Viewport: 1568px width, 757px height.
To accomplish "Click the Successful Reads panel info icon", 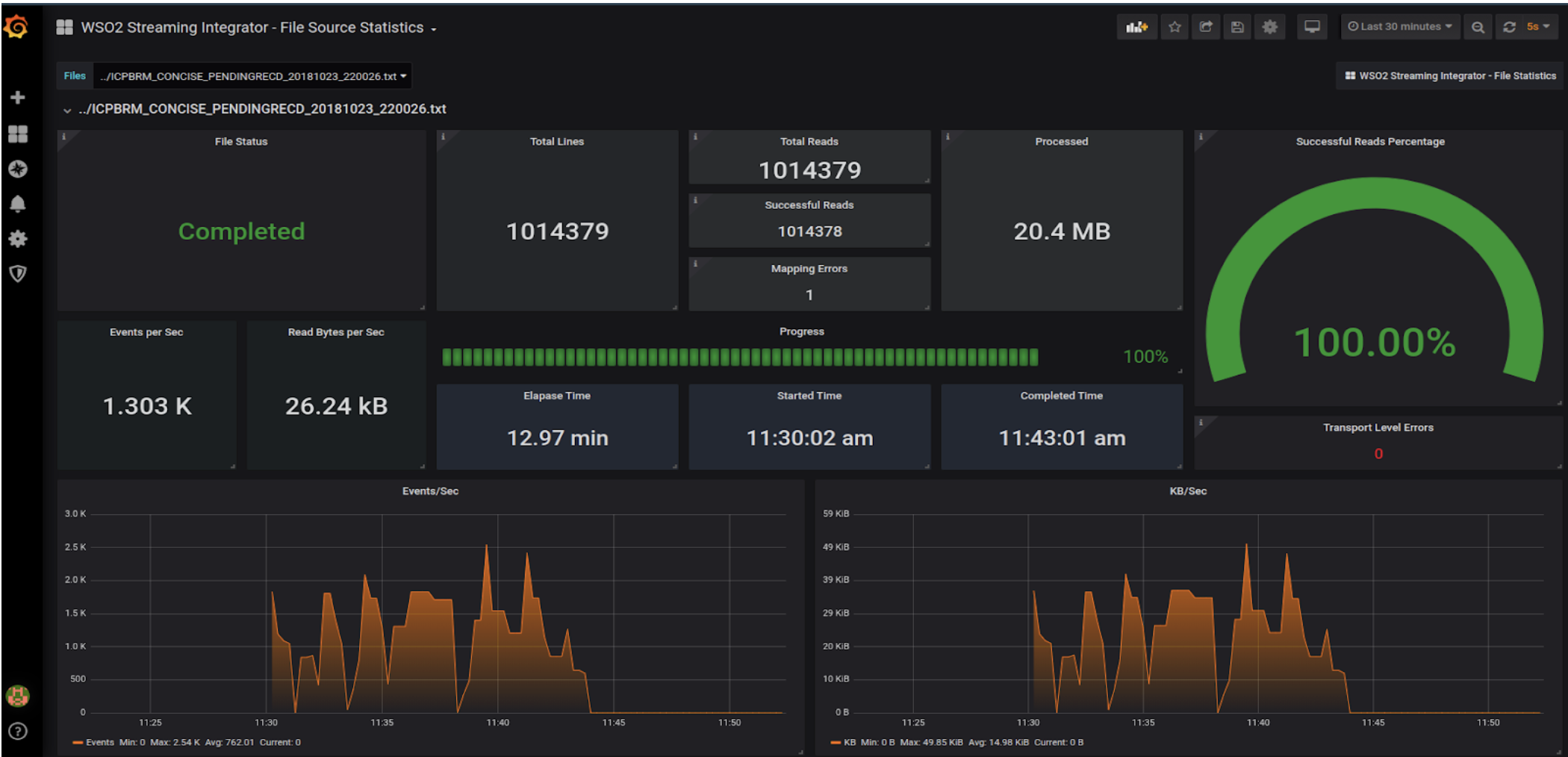I will pos(695,200).
